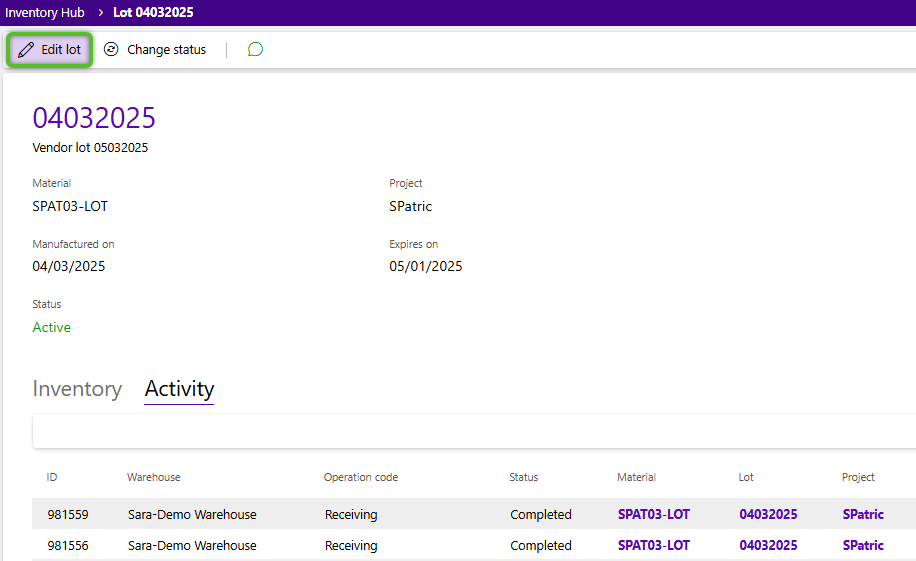Sort by the ID column header
This screenshot has height=561, width=916.
click(52, 477)
